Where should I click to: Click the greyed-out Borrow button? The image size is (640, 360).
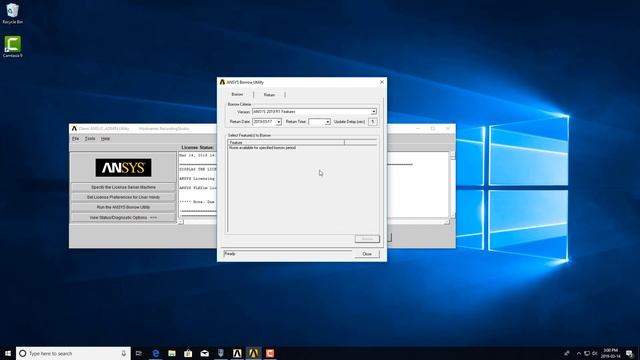pos(367,239)
